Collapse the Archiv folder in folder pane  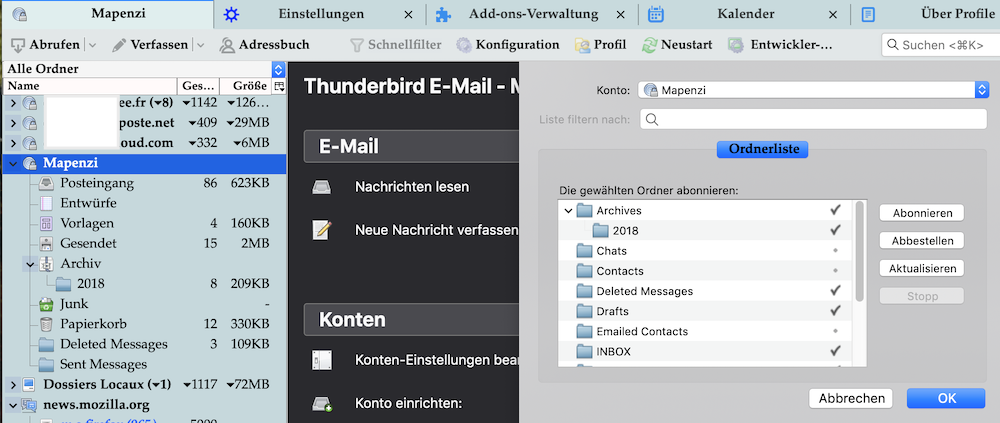pos(30,263)
